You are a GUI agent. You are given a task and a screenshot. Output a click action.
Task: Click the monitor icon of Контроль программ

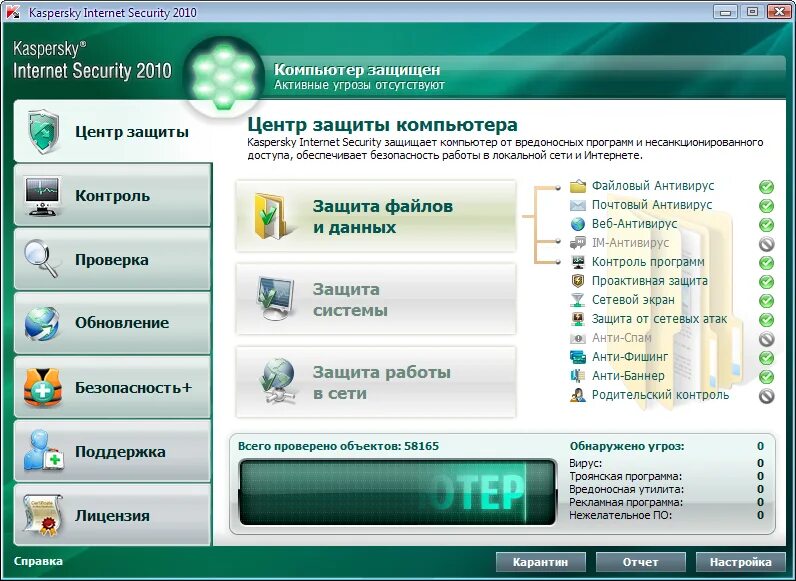[578, 262]
